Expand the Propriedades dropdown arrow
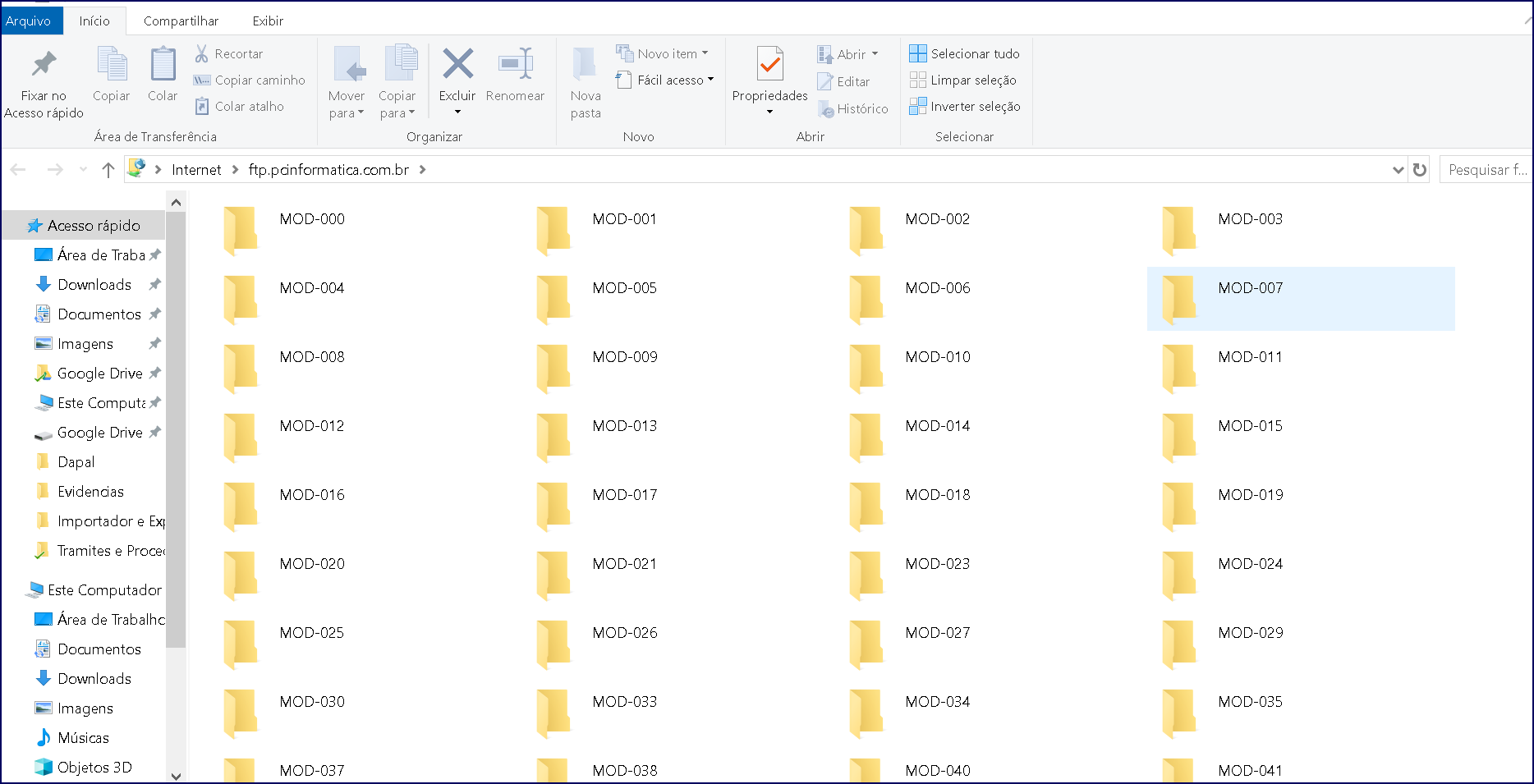Image resolution: width=1534 pixels, height=784 pixels. [x=769, y=112]
